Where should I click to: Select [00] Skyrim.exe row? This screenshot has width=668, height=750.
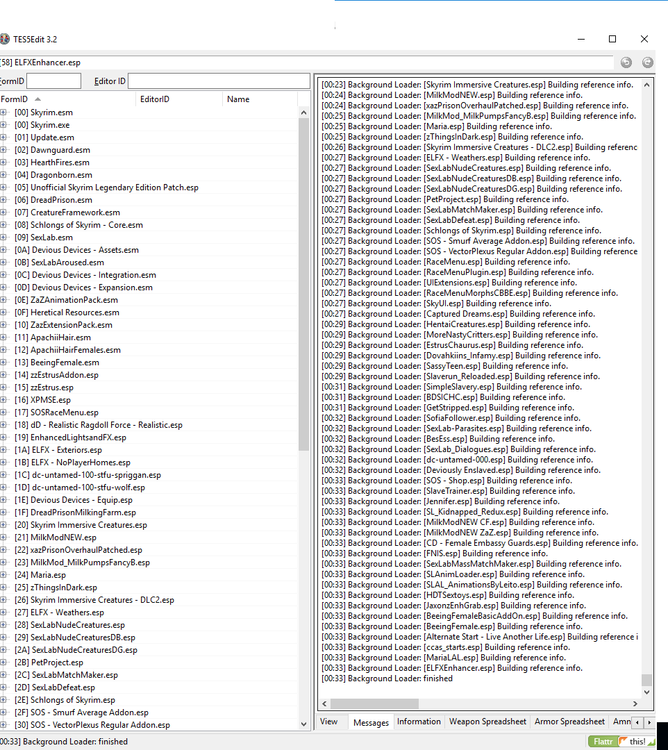[x=148, y=125]
